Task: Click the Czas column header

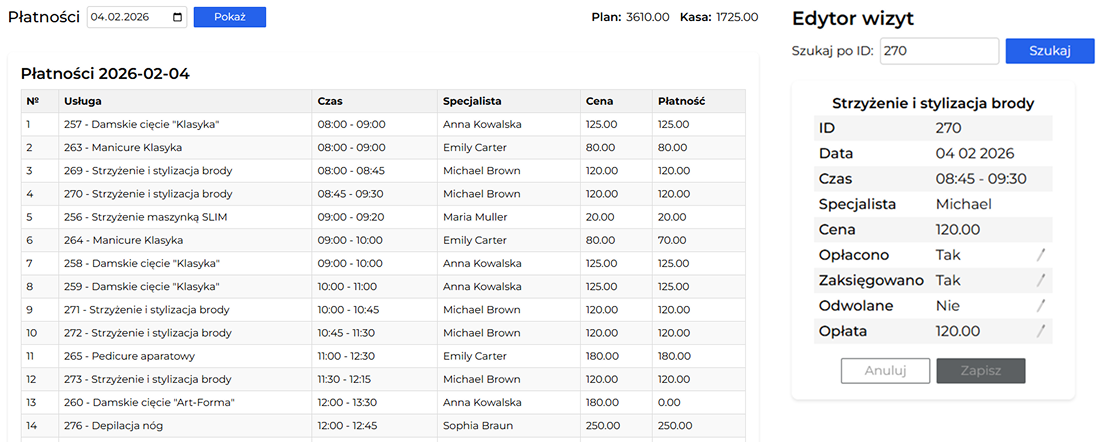Action: 329,101
